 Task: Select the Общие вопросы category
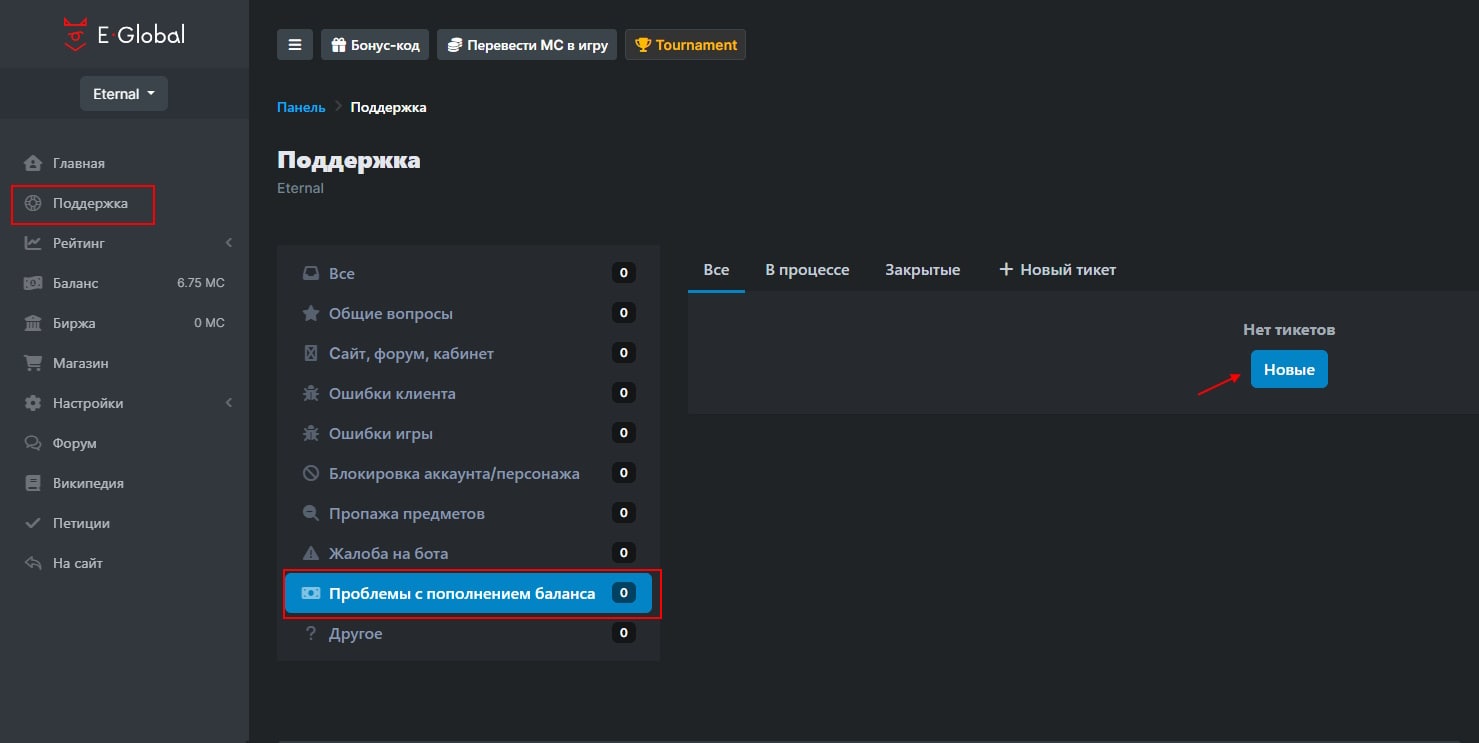pos(390,313)
